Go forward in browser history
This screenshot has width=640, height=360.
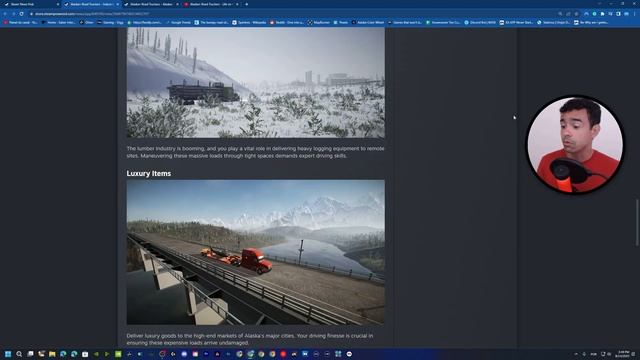click(x=13, y=13)
